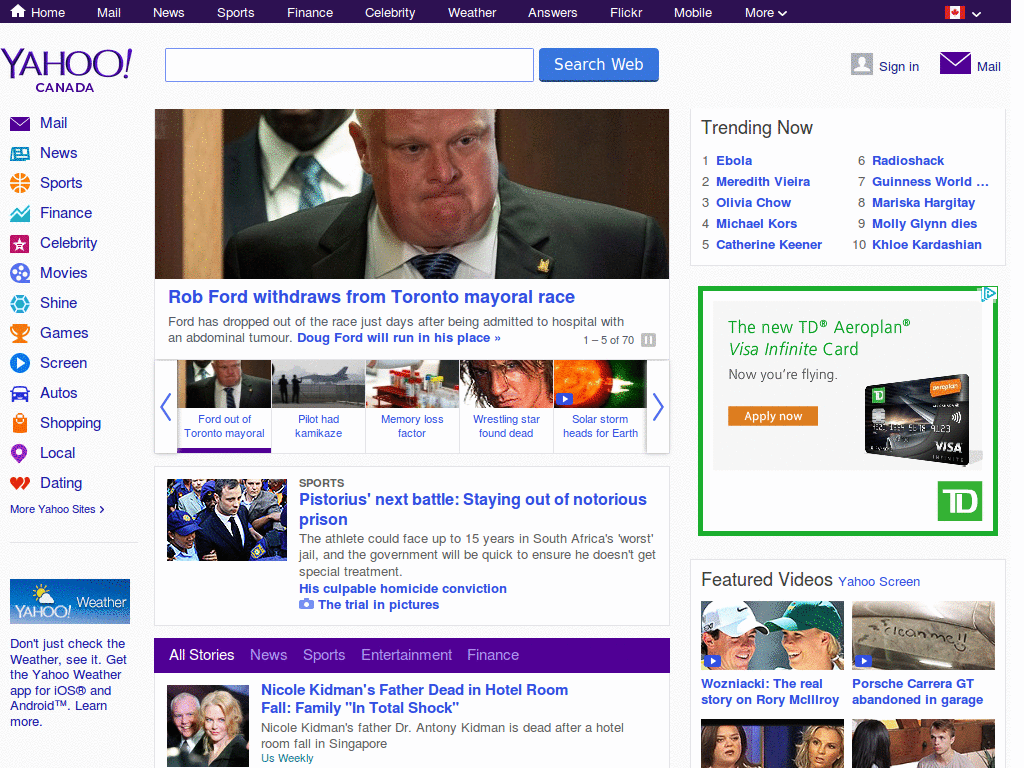Open the Mail envelope icon in the sidebar
The height and width of the screenshot is (768, 1024).
pos(21,123)
